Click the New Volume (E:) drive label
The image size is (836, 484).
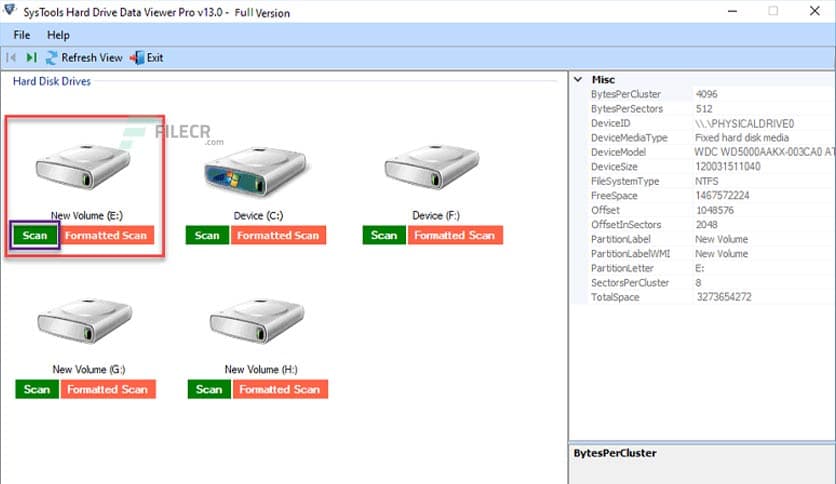pyautogui.click(x=86, y=215)
